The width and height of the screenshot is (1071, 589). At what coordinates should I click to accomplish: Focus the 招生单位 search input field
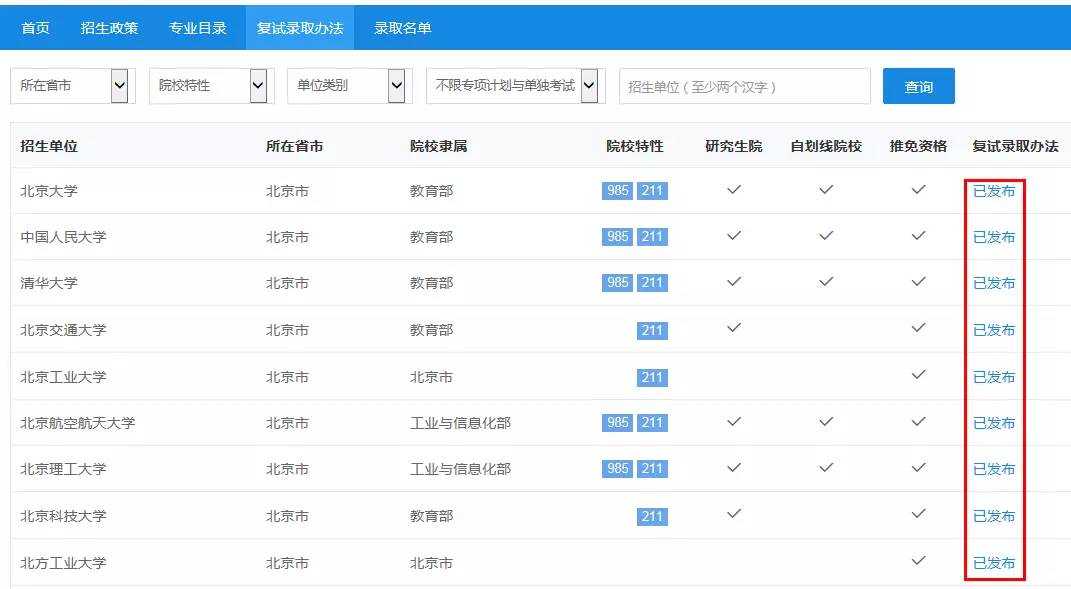(745, 86)
